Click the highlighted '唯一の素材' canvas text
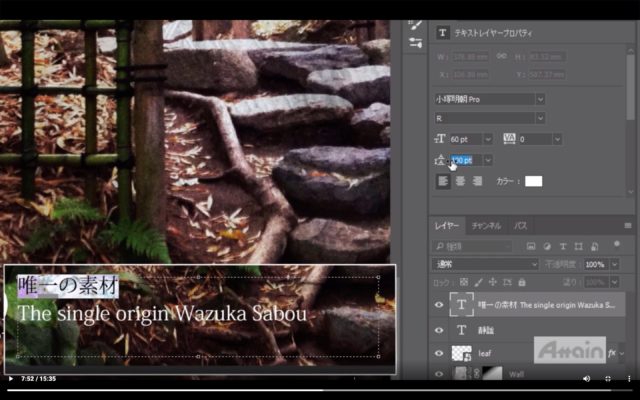This screenshot has width=640, height=400. tap(68, 286)
